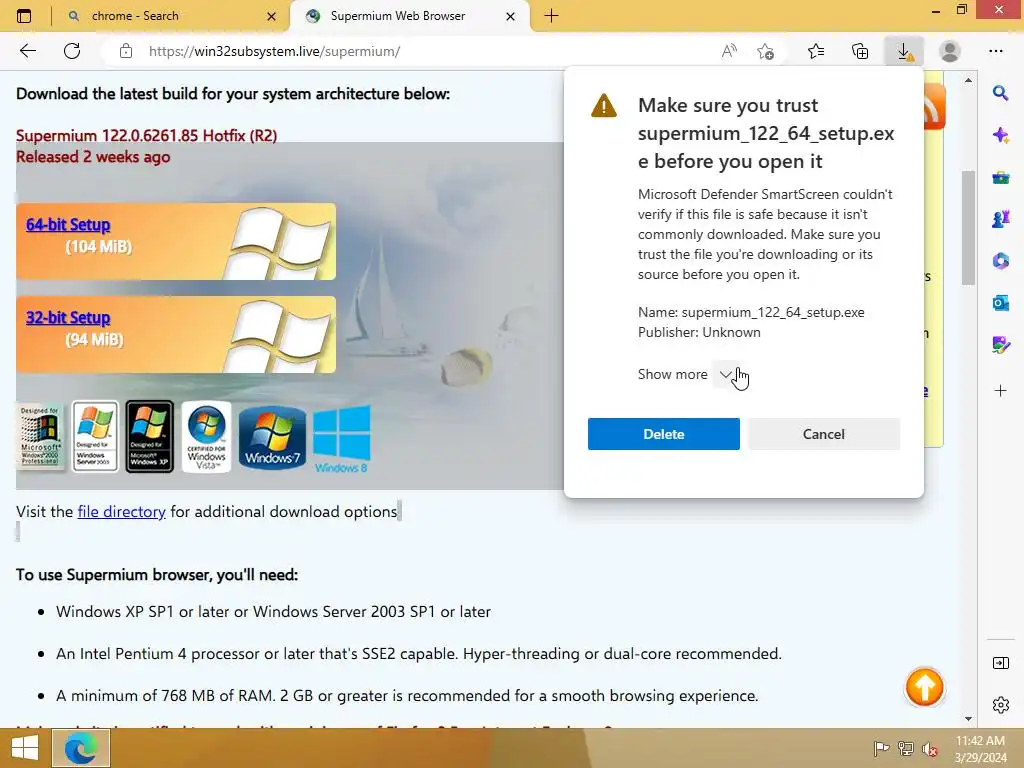Image resolution: width=1024 pixels, height=768 pixels.
Task: Open the tab actions menu icon
Action: tap(24, 16)
